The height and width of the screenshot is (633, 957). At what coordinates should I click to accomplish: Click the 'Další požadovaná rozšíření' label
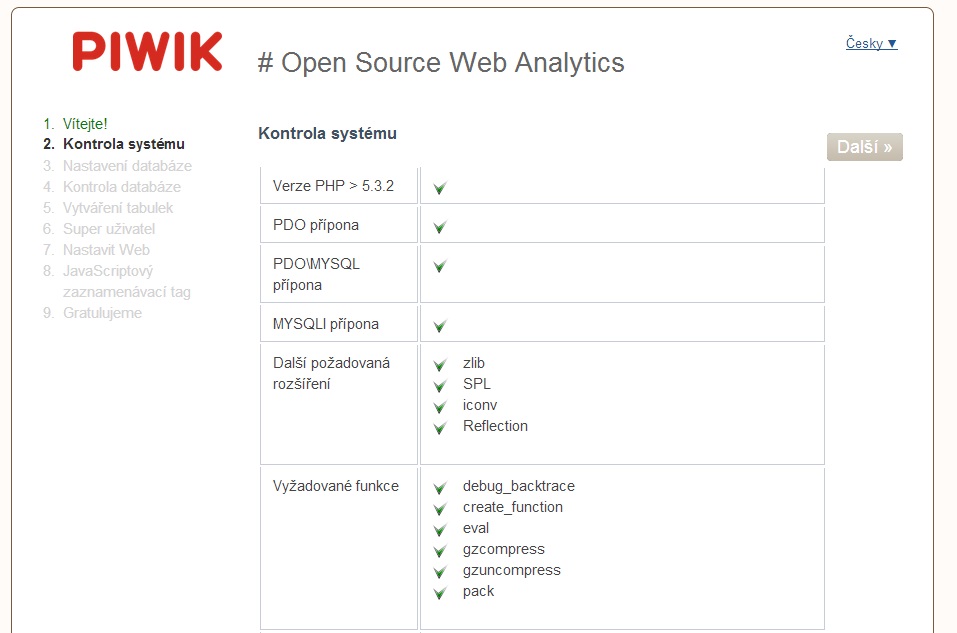[x=331, y=374]
